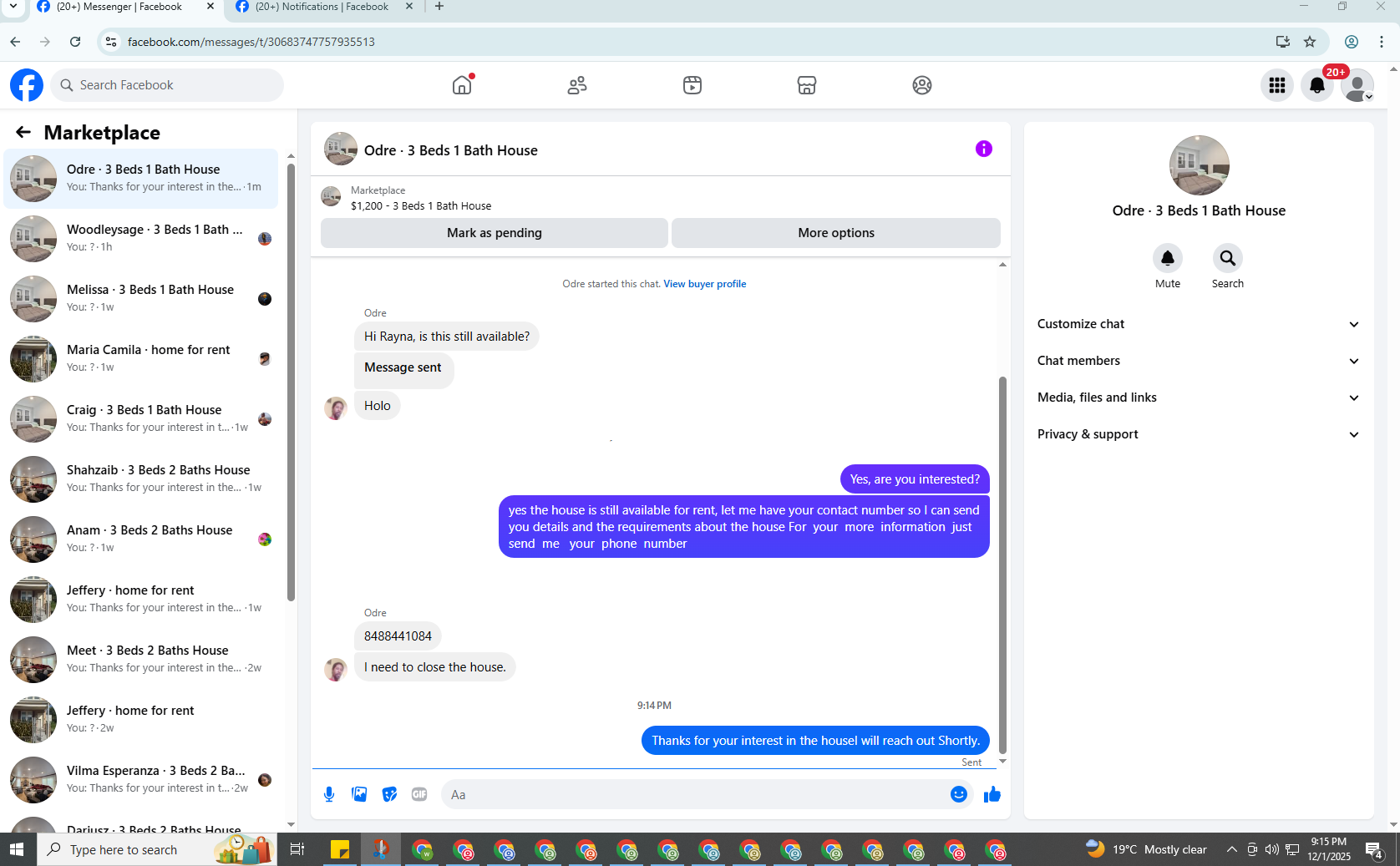Choose a sticker from the sticker icon
The width and height of the screenshot is (1400, 866).
coord(389,794)
